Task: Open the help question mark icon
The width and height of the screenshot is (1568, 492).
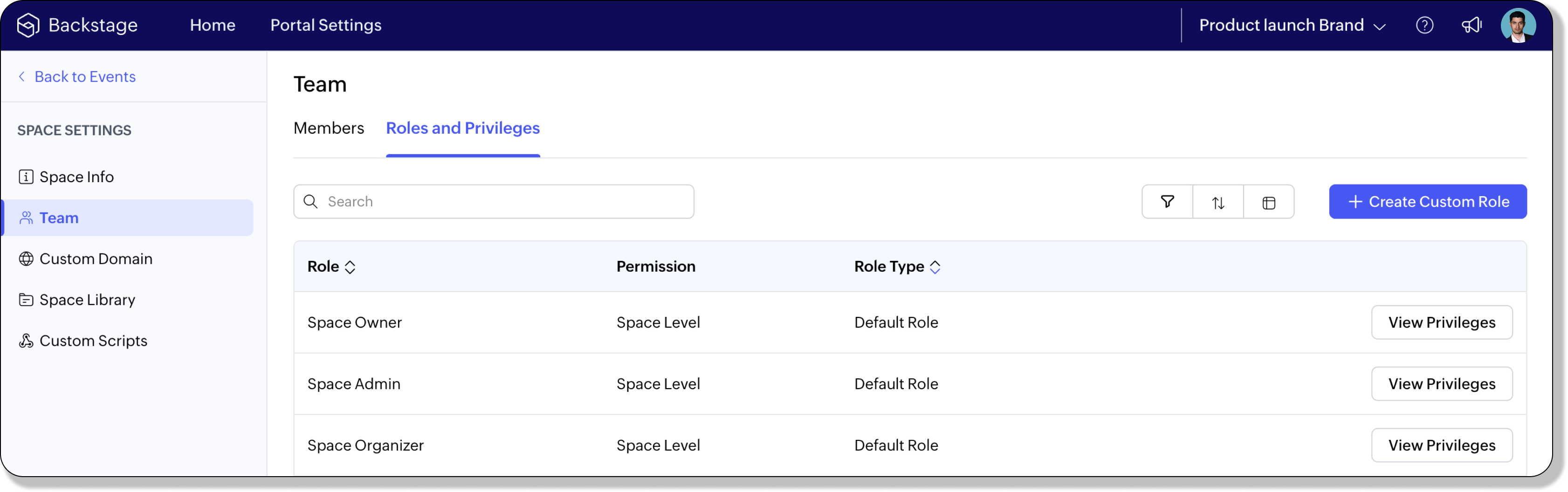Action: click(1424, 25)
